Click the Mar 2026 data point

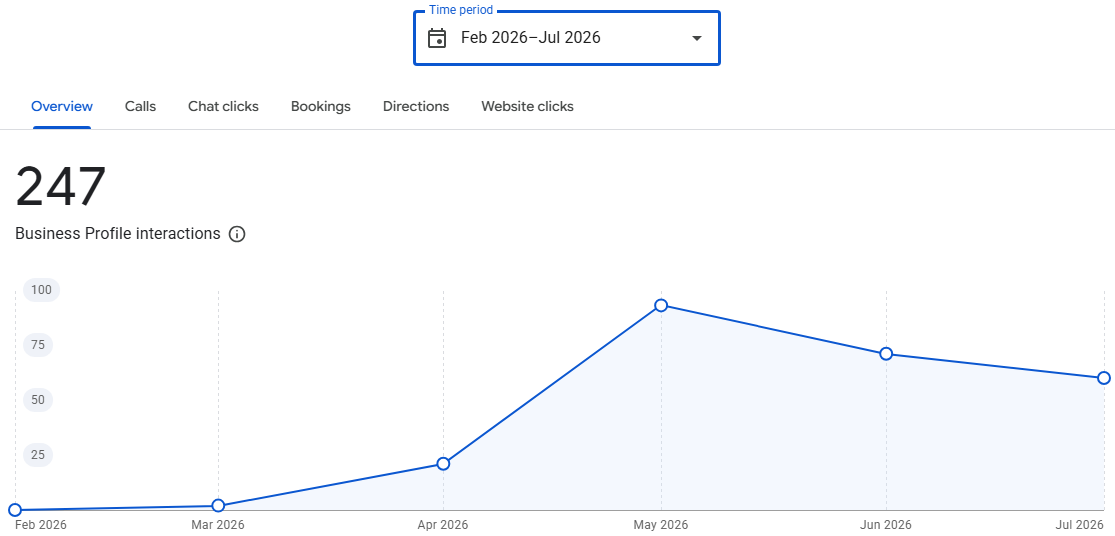pos(218,505)
